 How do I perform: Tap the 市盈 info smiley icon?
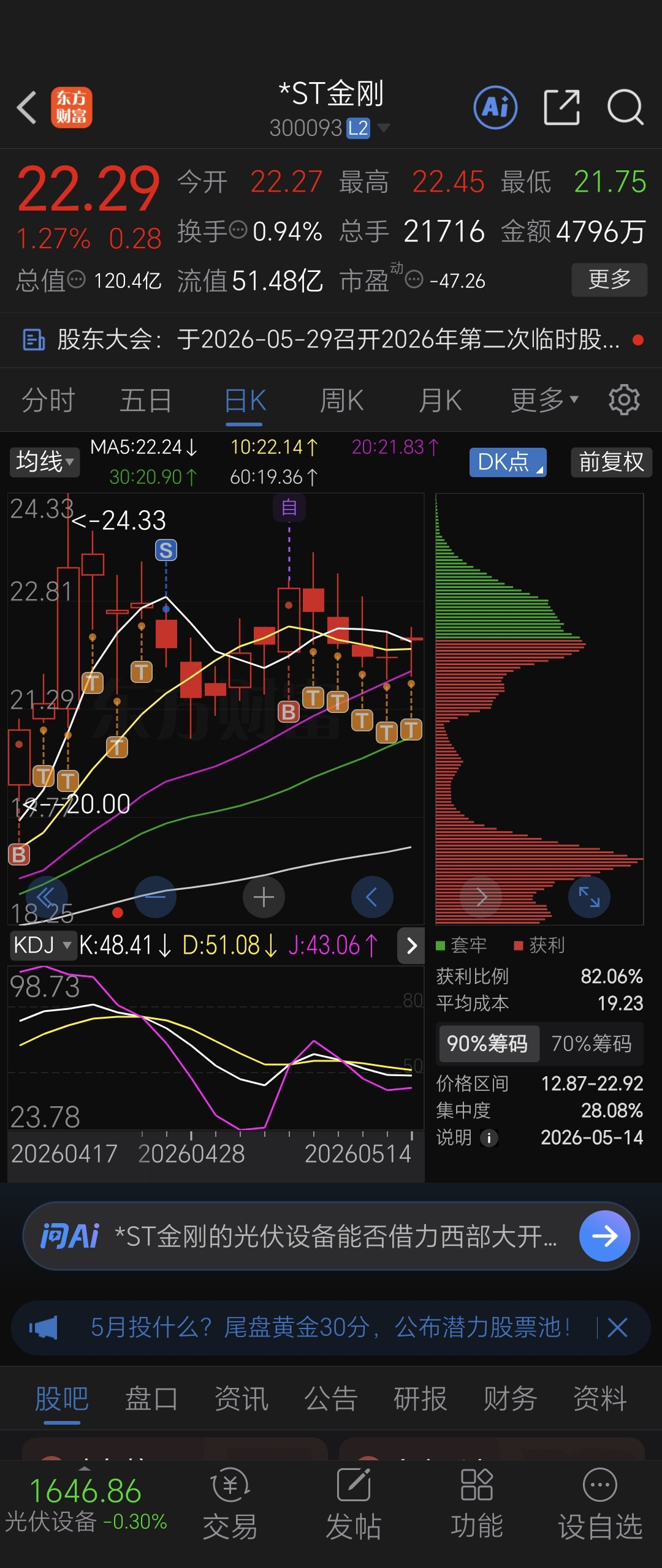(414, 280)
